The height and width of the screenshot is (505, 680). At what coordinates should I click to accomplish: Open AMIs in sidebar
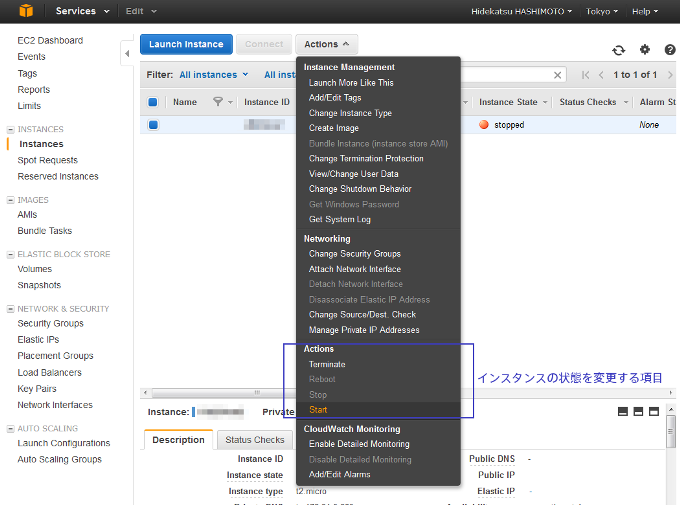coord(27,214)
